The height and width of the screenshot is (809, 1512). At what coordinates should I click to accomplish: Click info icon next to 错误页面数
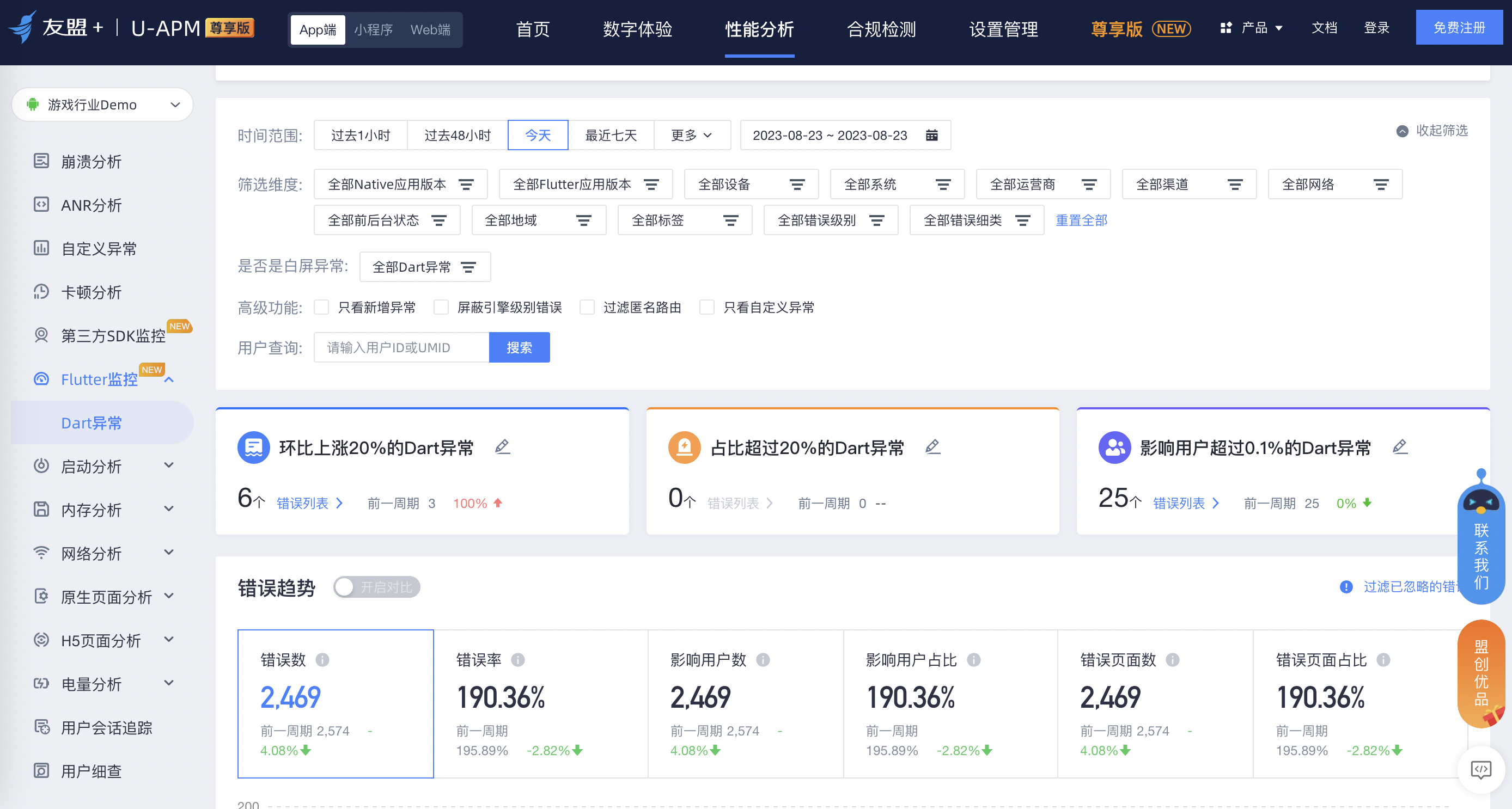[1173, 660]
